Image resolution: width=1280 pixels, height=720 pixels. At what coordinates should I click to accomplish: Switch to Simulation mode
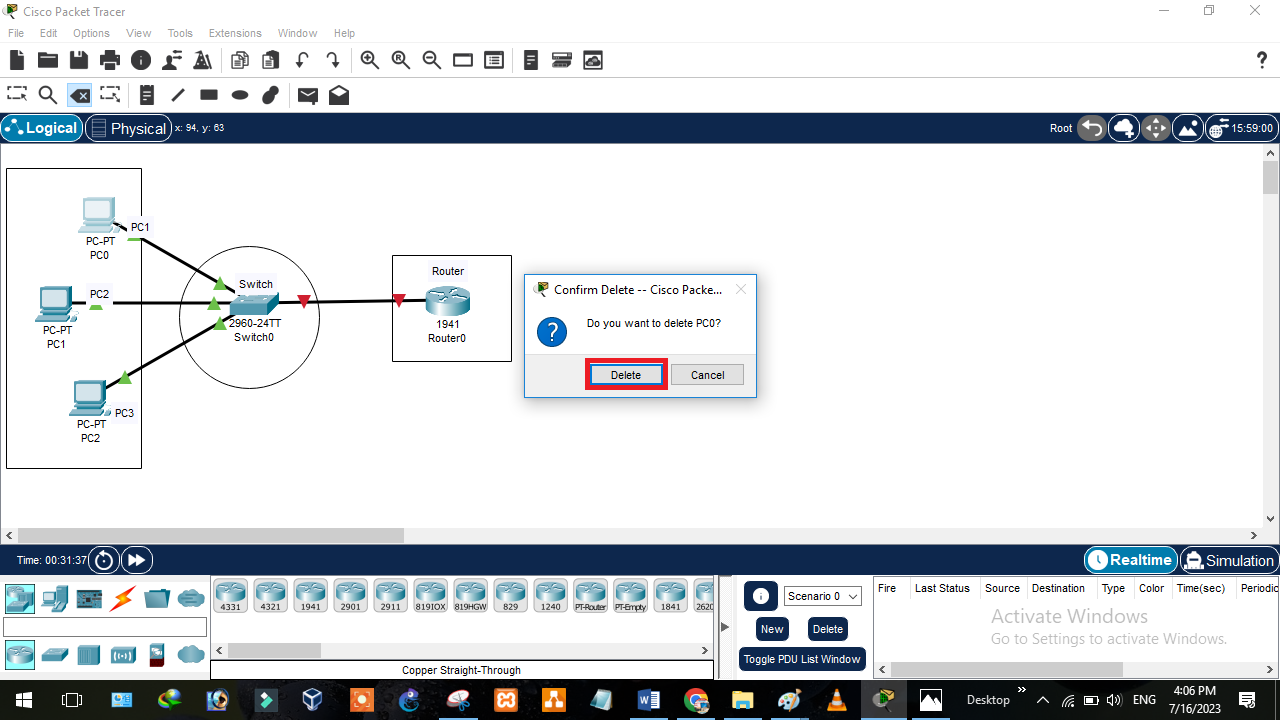coord(1228,560)
